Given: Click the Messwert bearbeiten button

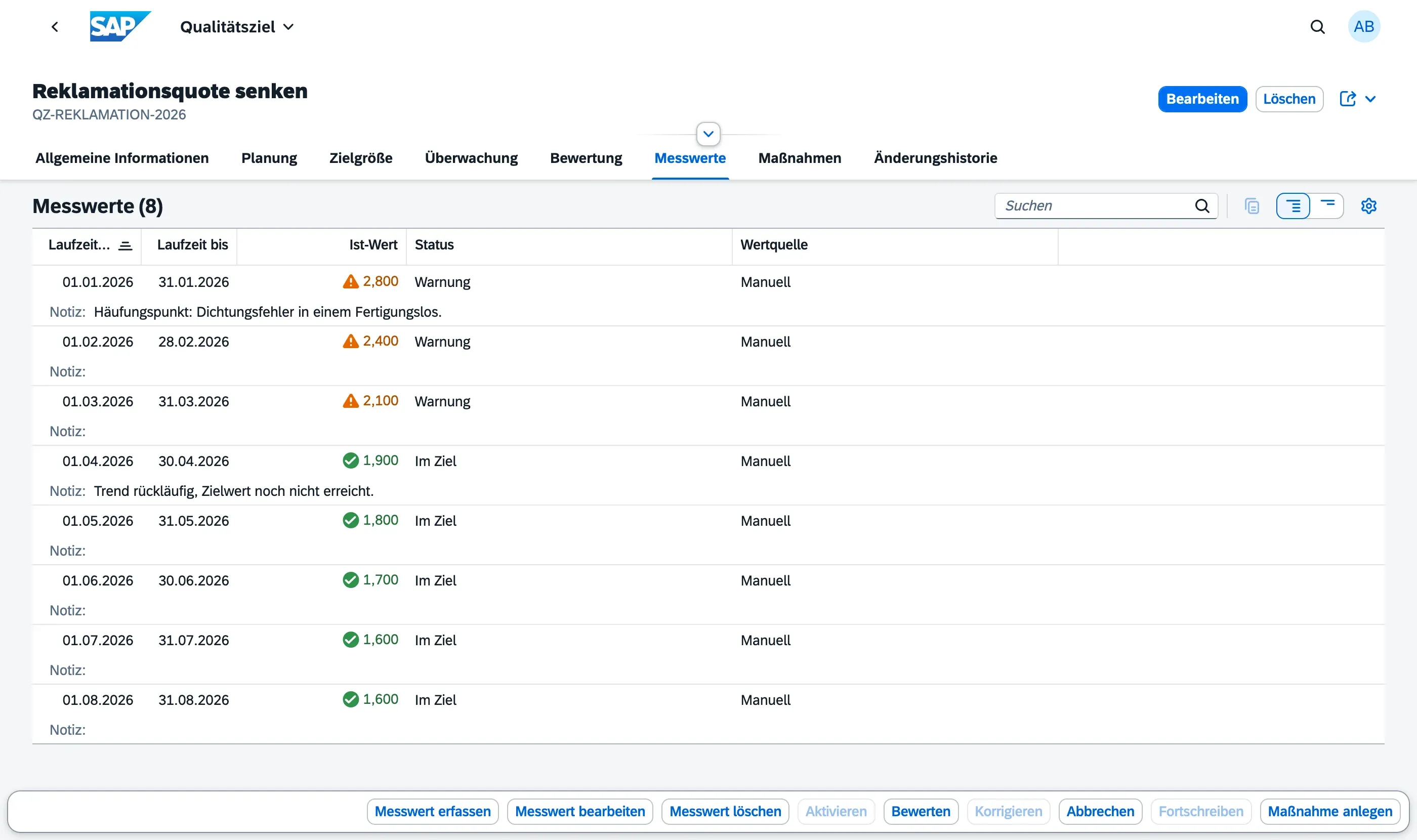Looking at the screenshot, I should click(x=580, y=811).
